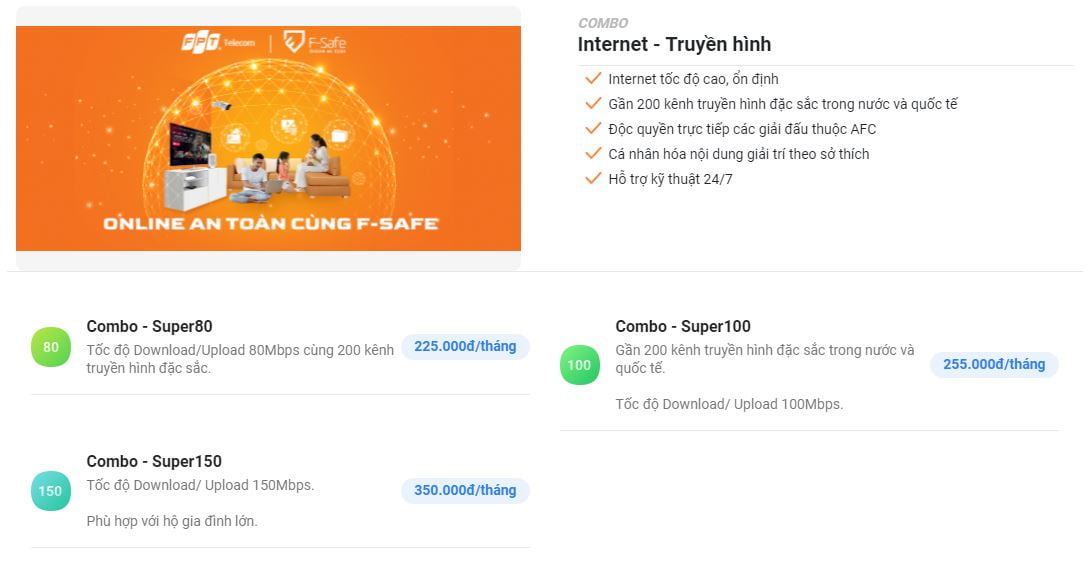The height and width of the screenshot is (561, 1089).
Task: Click the green 80 speed badge
Action: tap(51, 347)
